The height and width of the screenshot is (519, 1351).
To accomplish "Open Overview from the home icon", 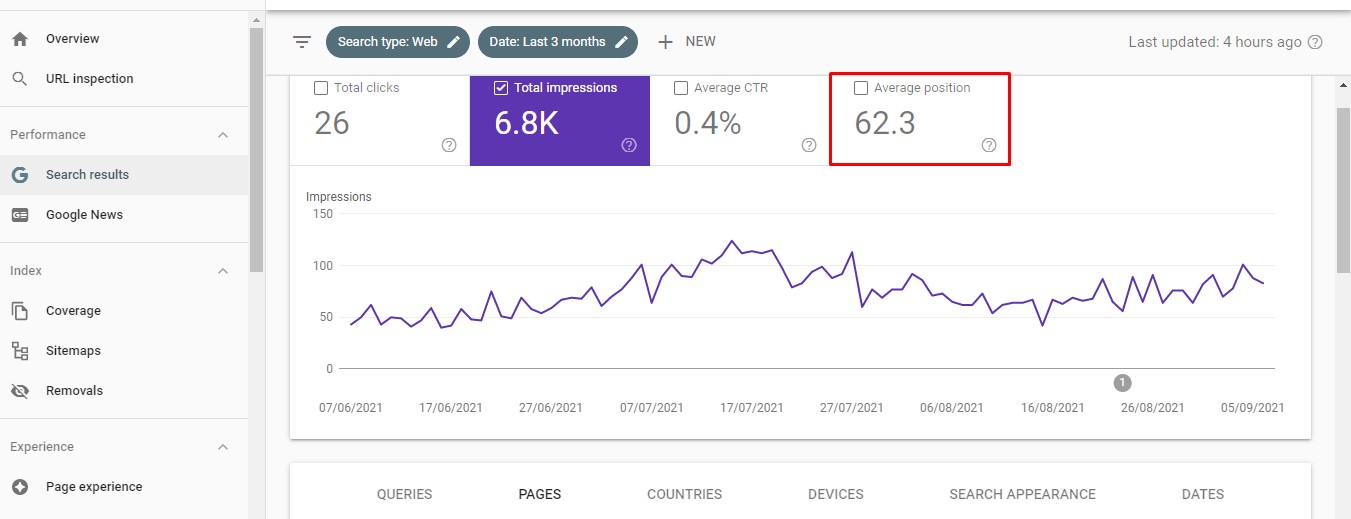I will pyautogui.click(x=19, y=39).
